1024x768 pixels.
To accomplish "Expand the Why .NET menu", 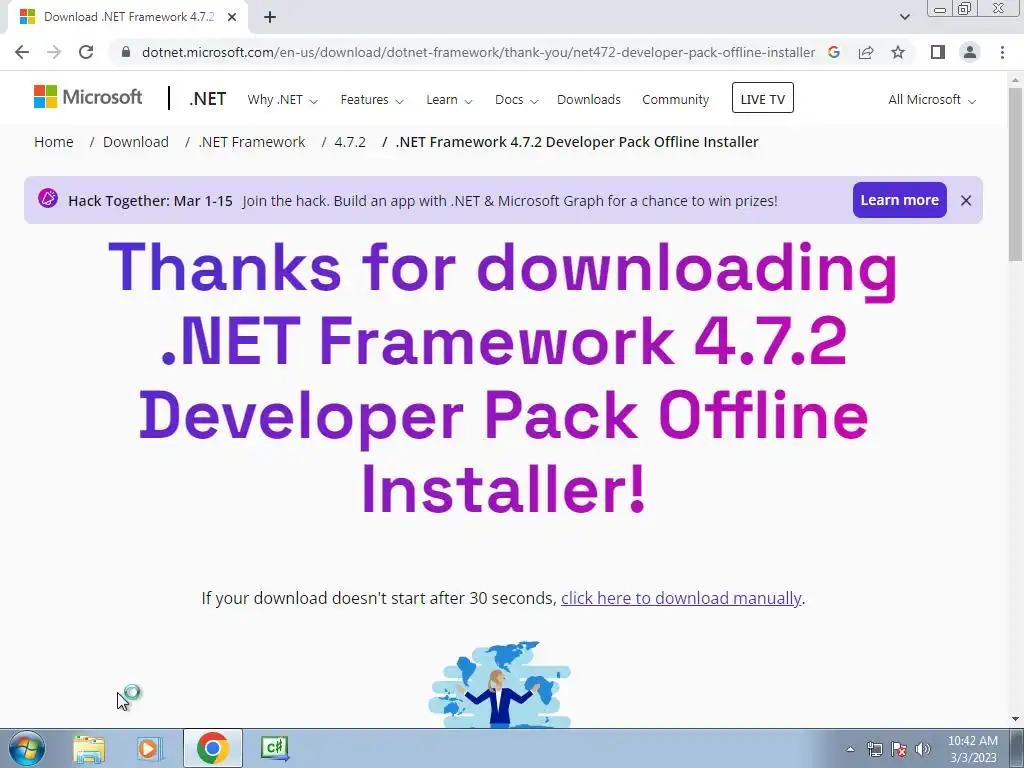I will click(x=282, y=100).
